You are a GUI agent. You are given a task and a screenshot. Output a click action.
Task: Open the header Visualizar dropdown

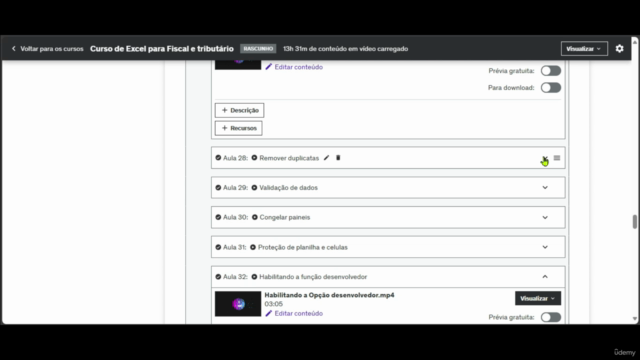[584, 49]
